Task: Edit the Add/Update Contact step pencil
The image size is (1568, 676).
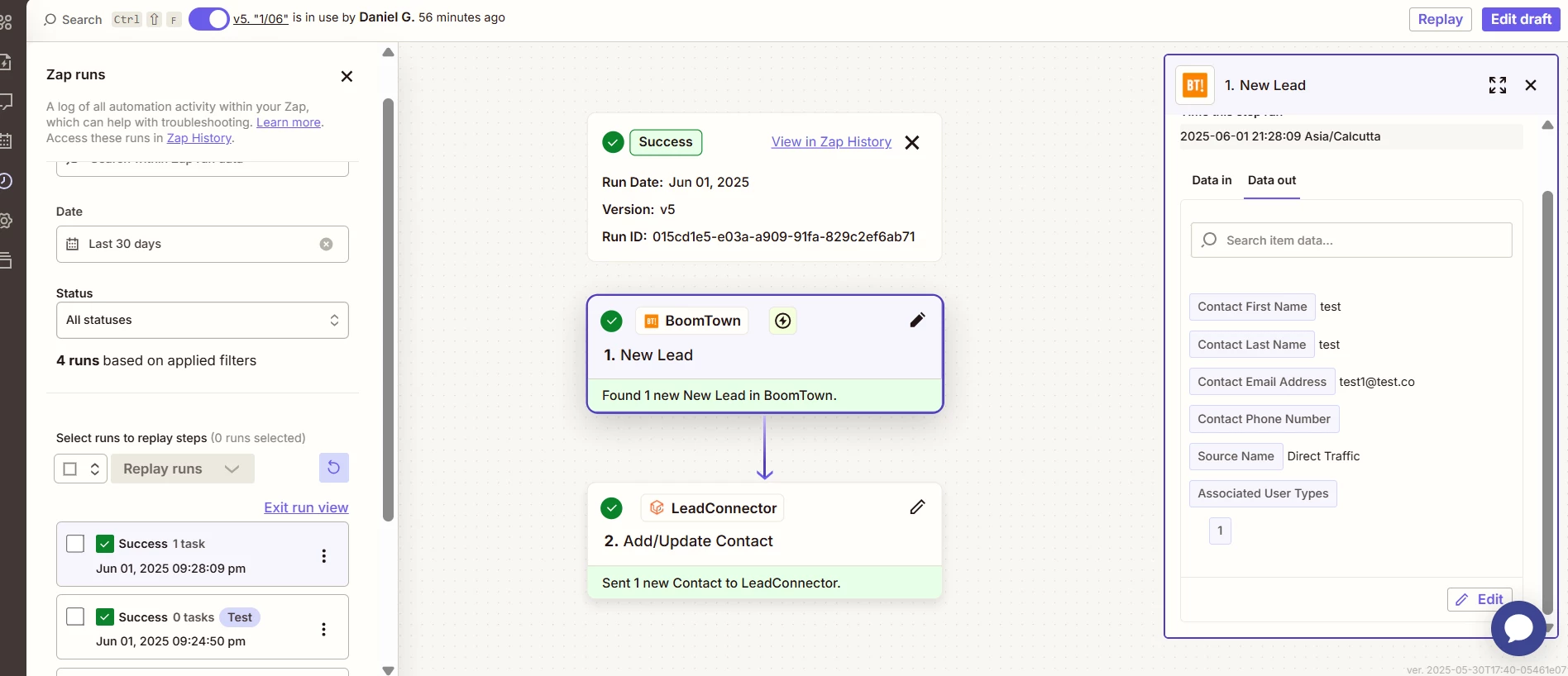Action: coord(917,507)
